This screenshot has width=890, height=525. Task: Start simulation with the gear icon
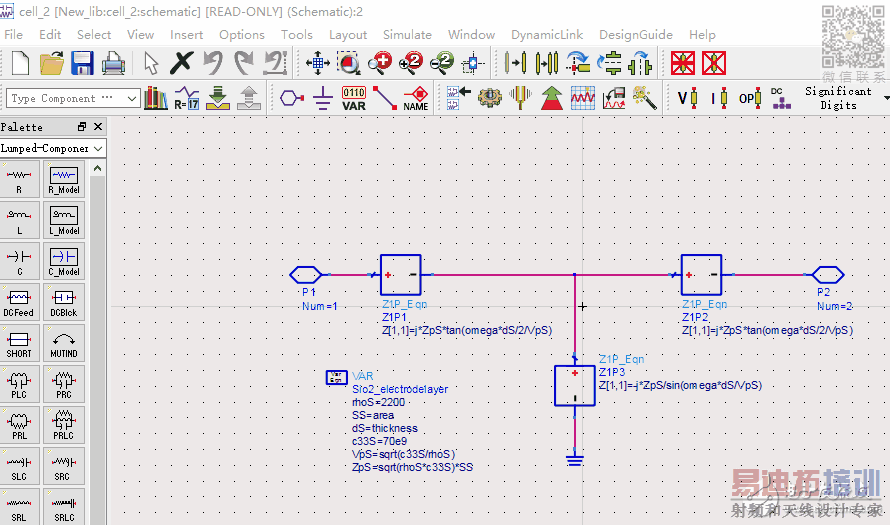pyautogui.click(x=489, y=98)
